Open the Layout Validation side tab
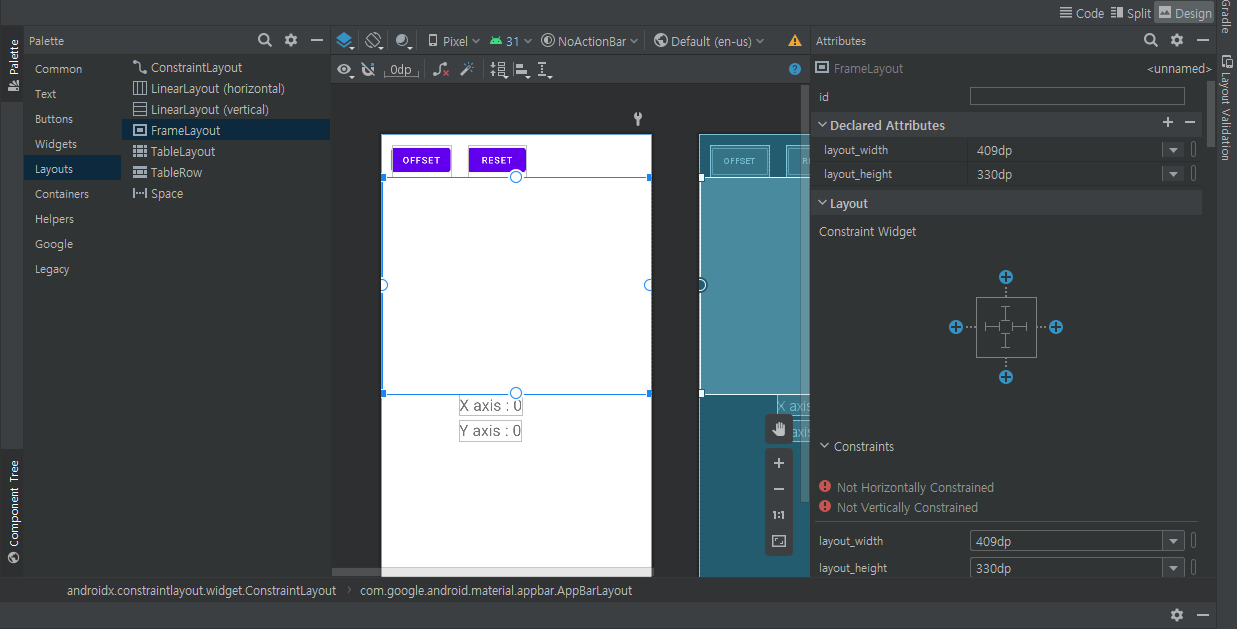1237x629 pixels. 1225,106
